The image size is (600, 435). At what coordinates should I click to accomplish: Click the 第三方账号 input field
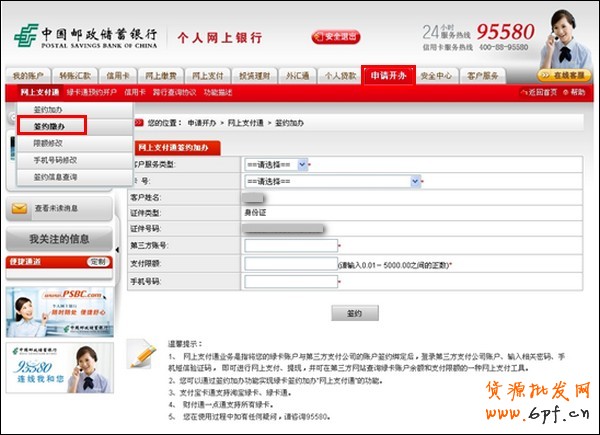click(290, 245)
